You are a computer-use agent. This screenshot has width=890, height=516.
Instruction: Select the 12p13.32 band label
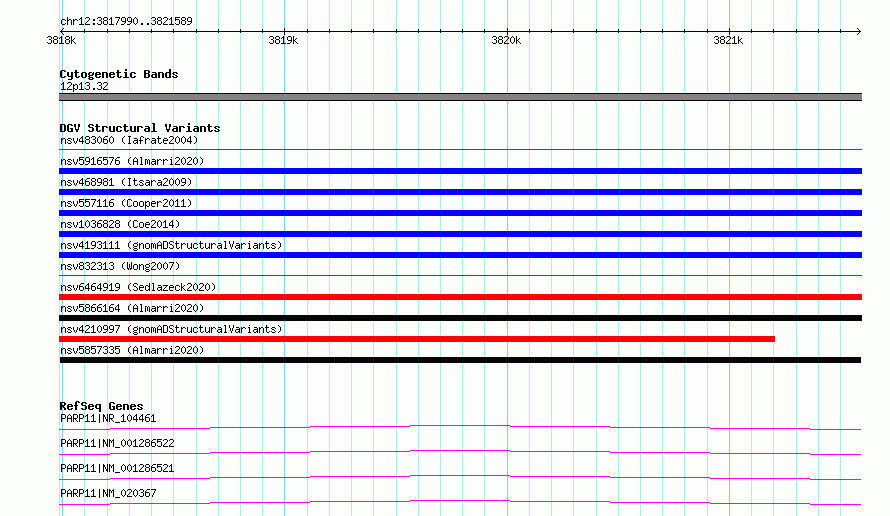tap(84, 86)
